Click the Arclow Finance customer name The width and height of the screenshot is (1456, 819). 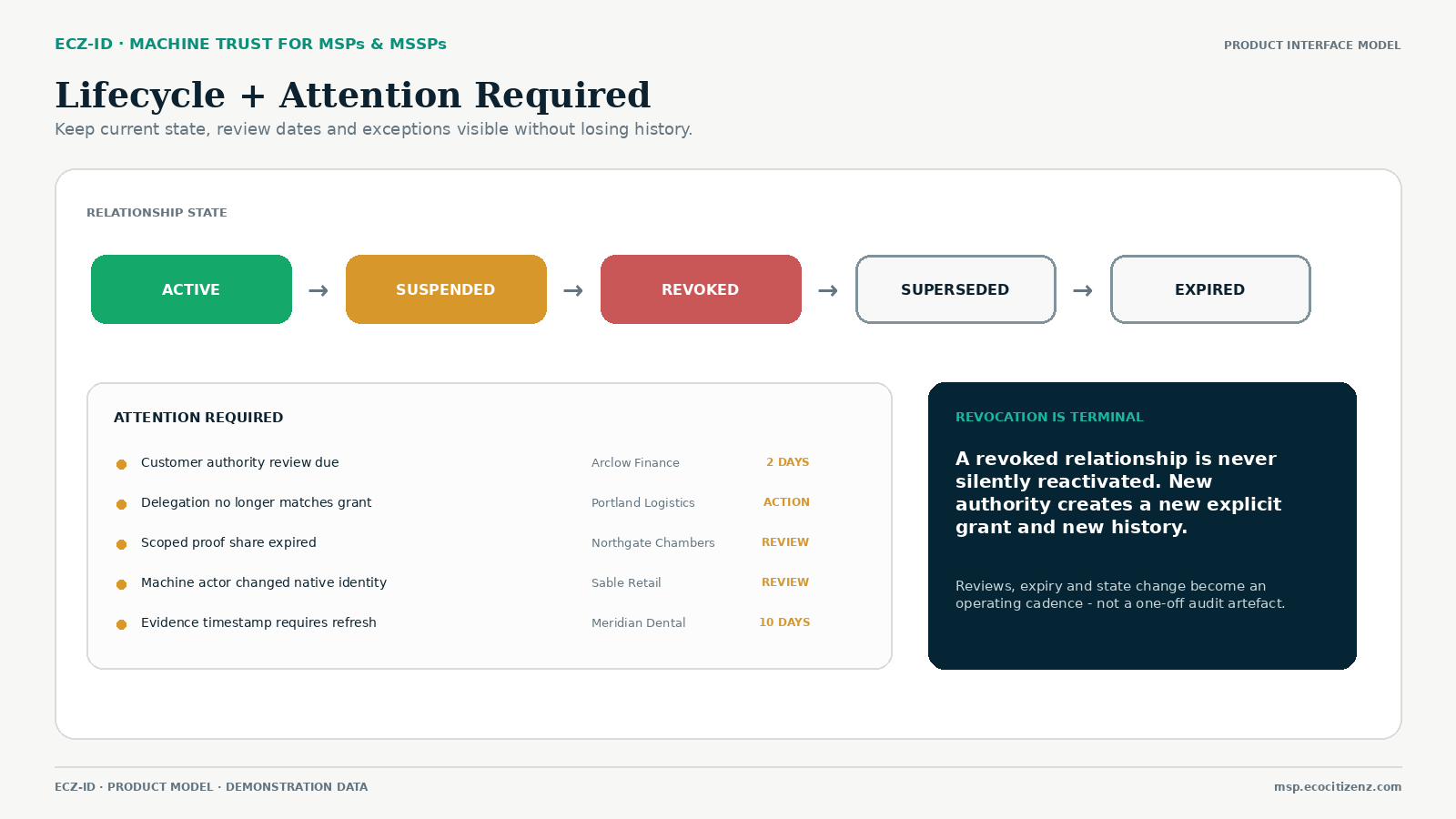pos(635,462)
